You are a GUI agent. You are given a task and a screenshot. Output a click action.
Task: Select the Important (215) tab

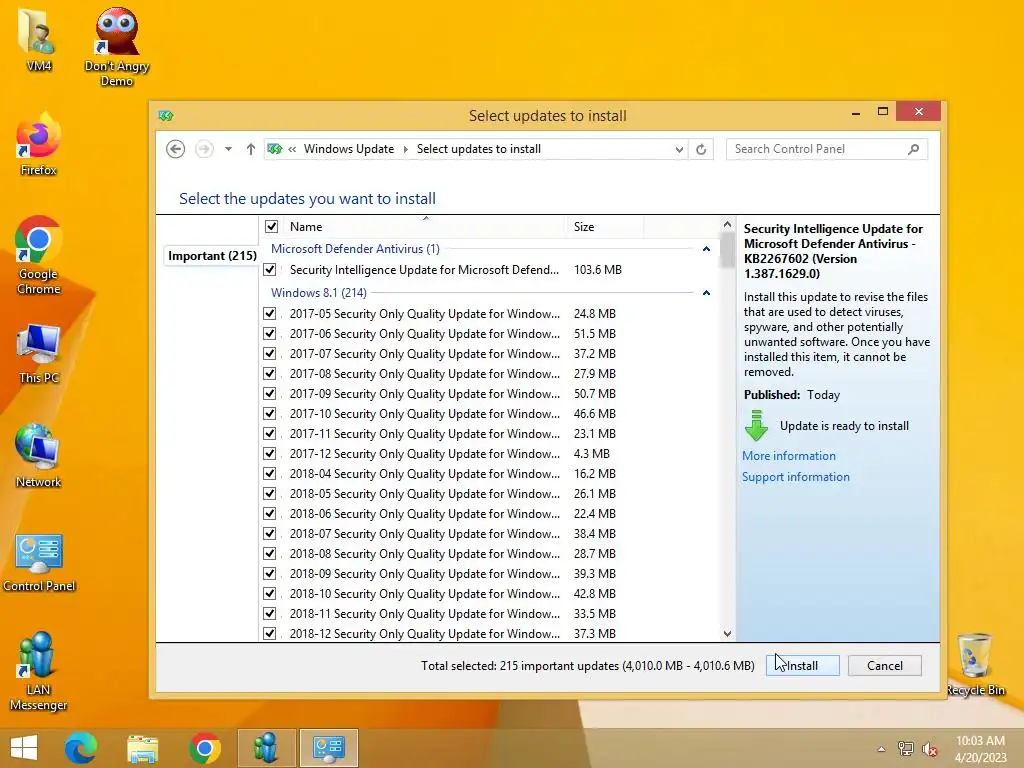coord(212,255)
